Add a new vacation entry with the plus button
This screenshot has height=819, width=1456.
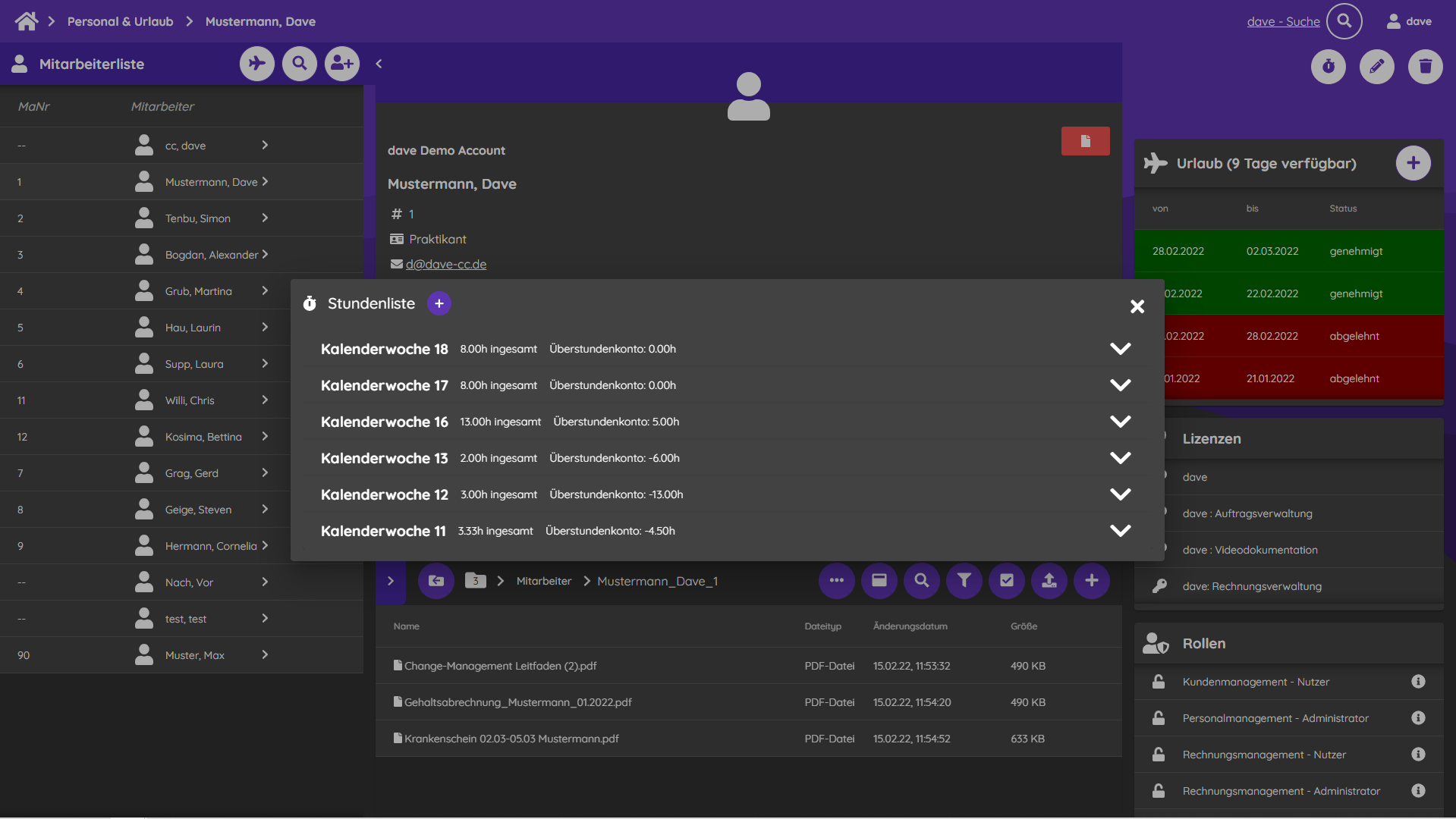pos(1413,162)
